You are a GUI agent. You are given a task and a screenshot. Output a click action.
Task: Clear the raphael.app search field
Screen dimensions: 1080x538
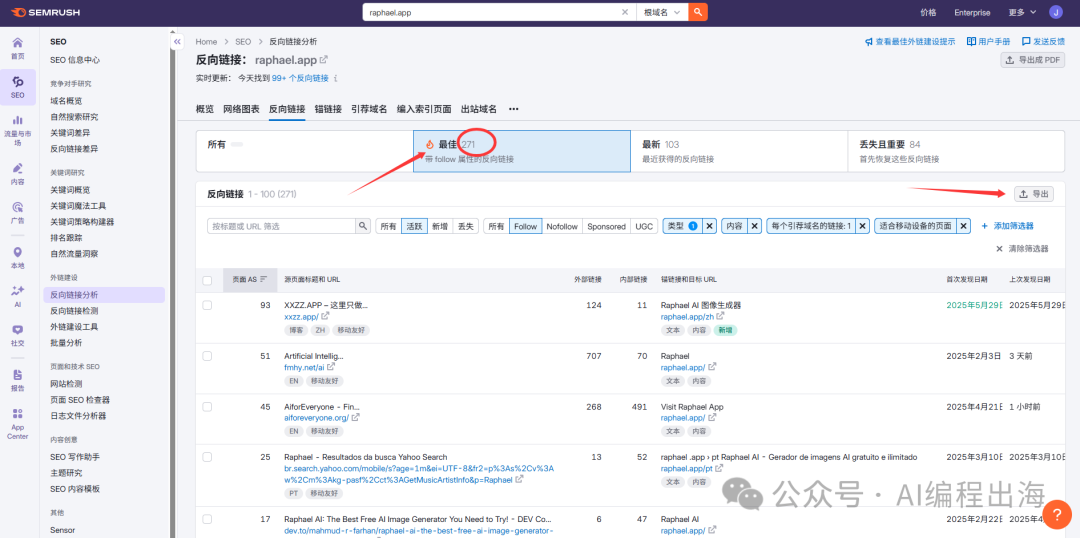point(625,12)
